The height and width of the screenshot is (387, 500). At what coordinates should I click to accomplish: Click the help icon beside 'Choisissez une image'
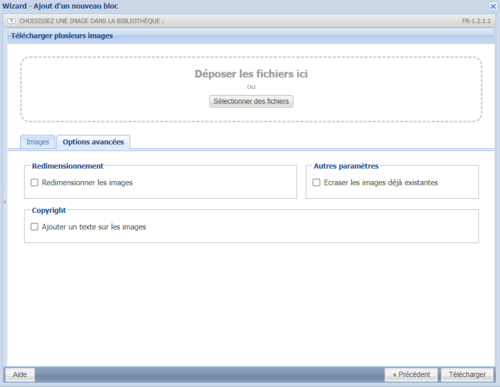click(11, 21)
